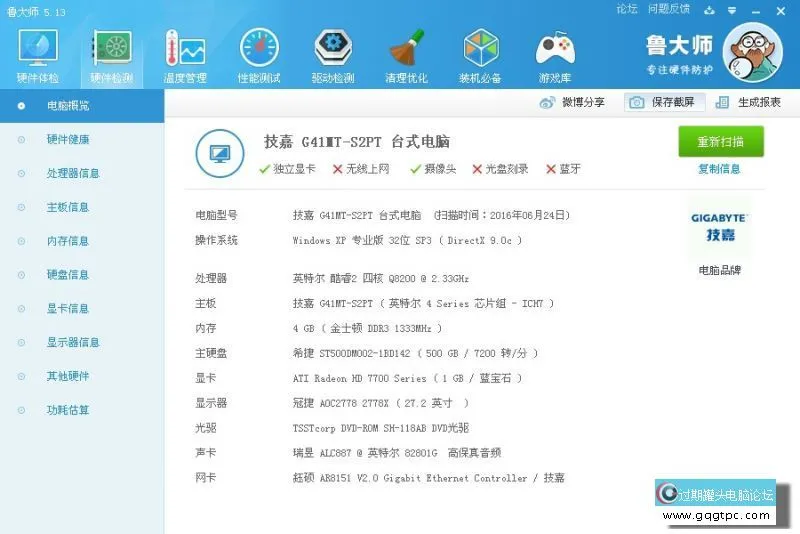Open 问题反馈 feedback link
This screenshot has height=534, width=800.
point(669,9)
